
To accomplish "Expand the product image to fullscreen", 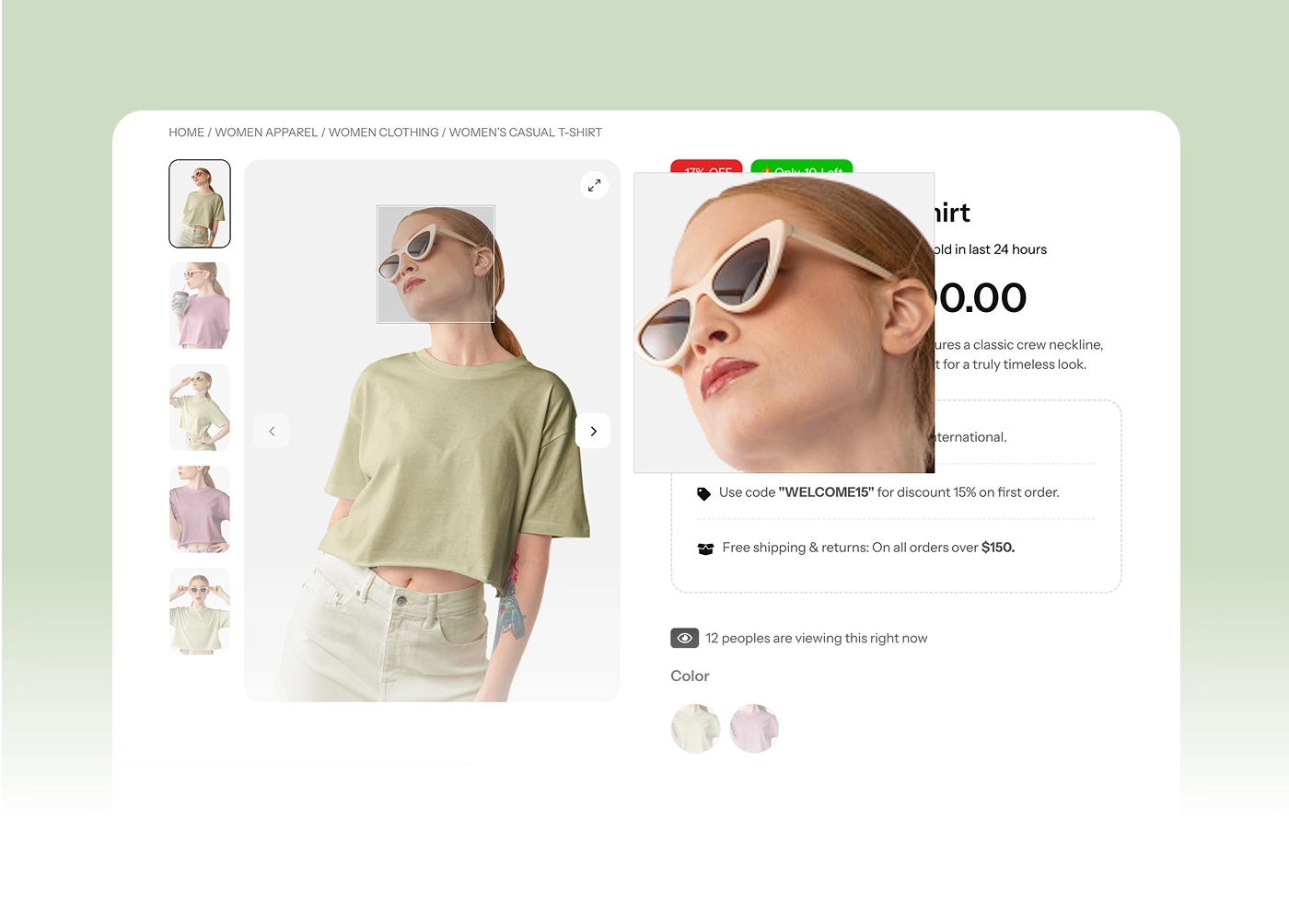I will [595, 185].
